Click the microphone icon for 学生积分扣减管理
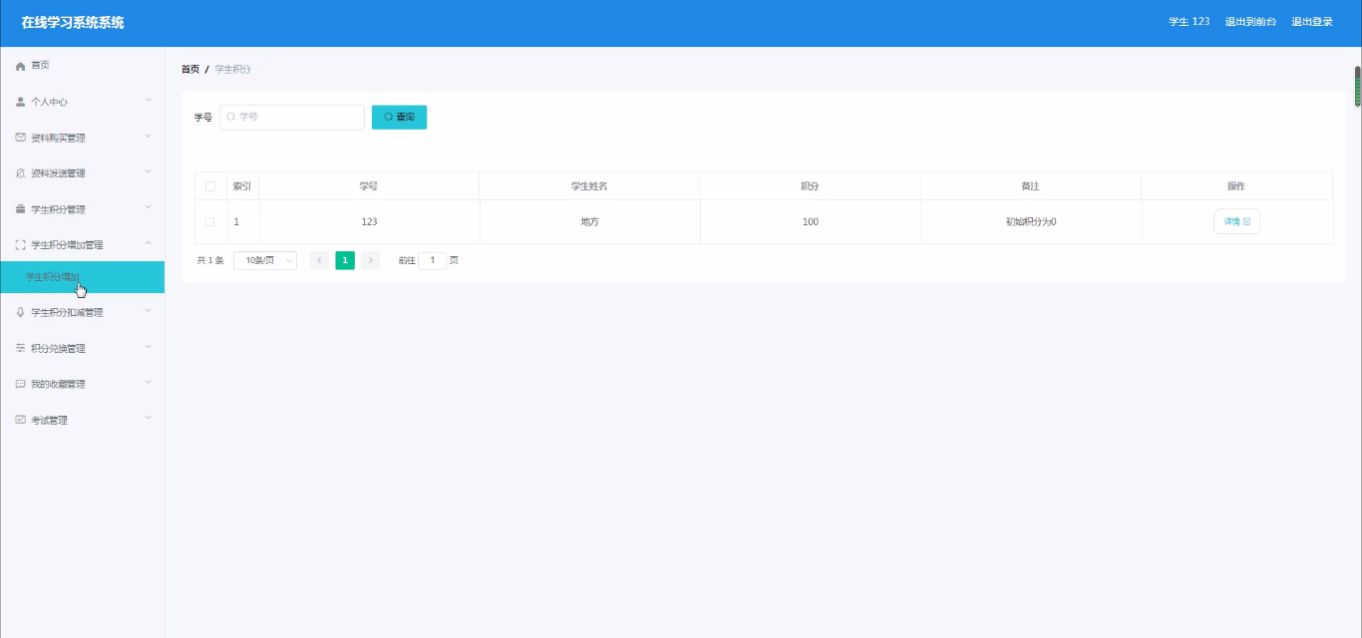This screenshot has height=638, width=1362. tap(20, 312)
